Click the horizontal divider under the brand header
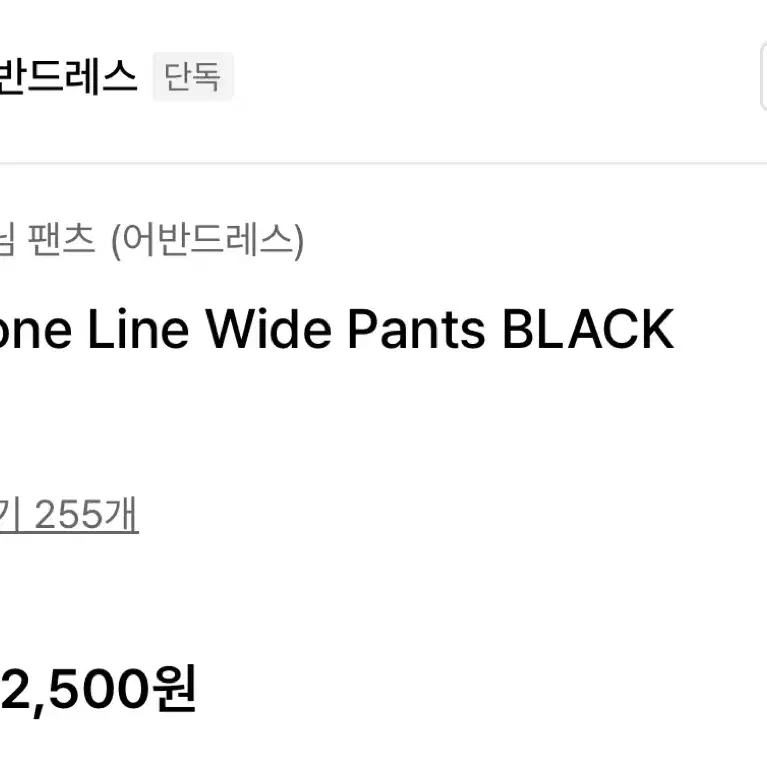 click(x=384, y=163)
